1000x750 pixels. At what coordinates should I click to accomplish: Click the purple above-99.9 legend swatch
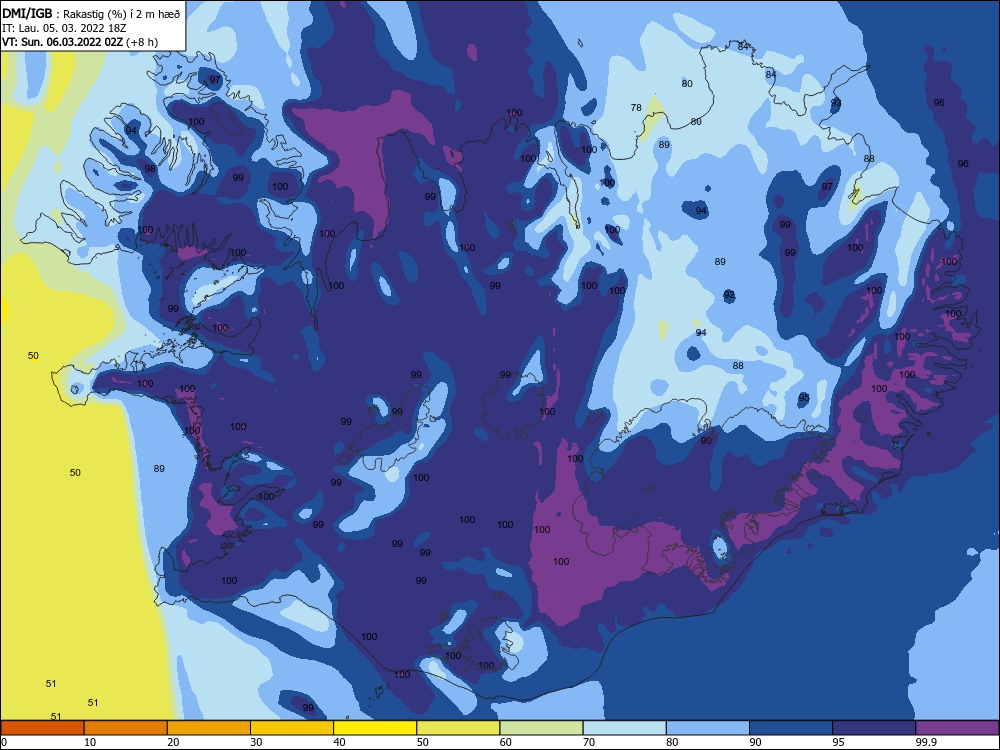point(957,728)
